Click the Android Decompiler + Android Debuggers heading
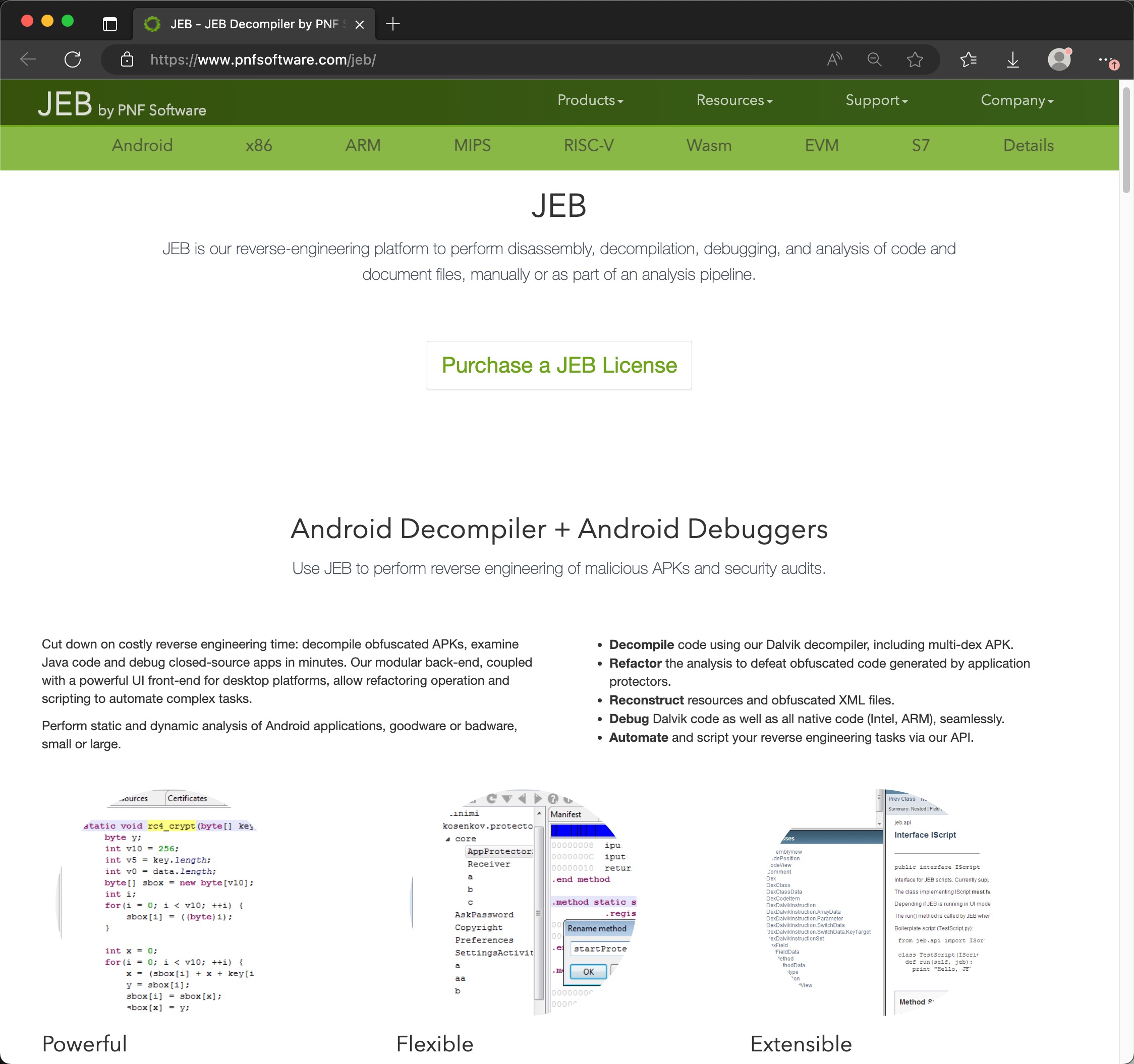This screenshot has height=1064, width=1134. tap(559, 528)
